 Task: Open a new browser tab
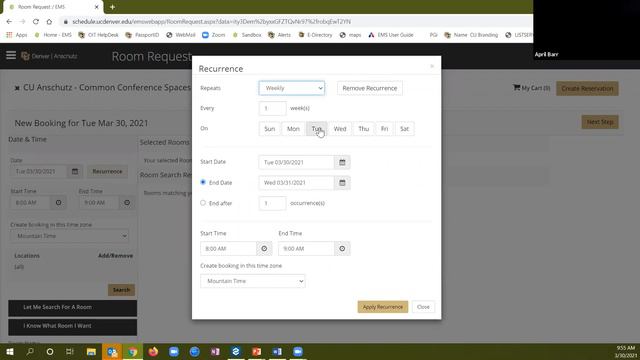point(112,7)
